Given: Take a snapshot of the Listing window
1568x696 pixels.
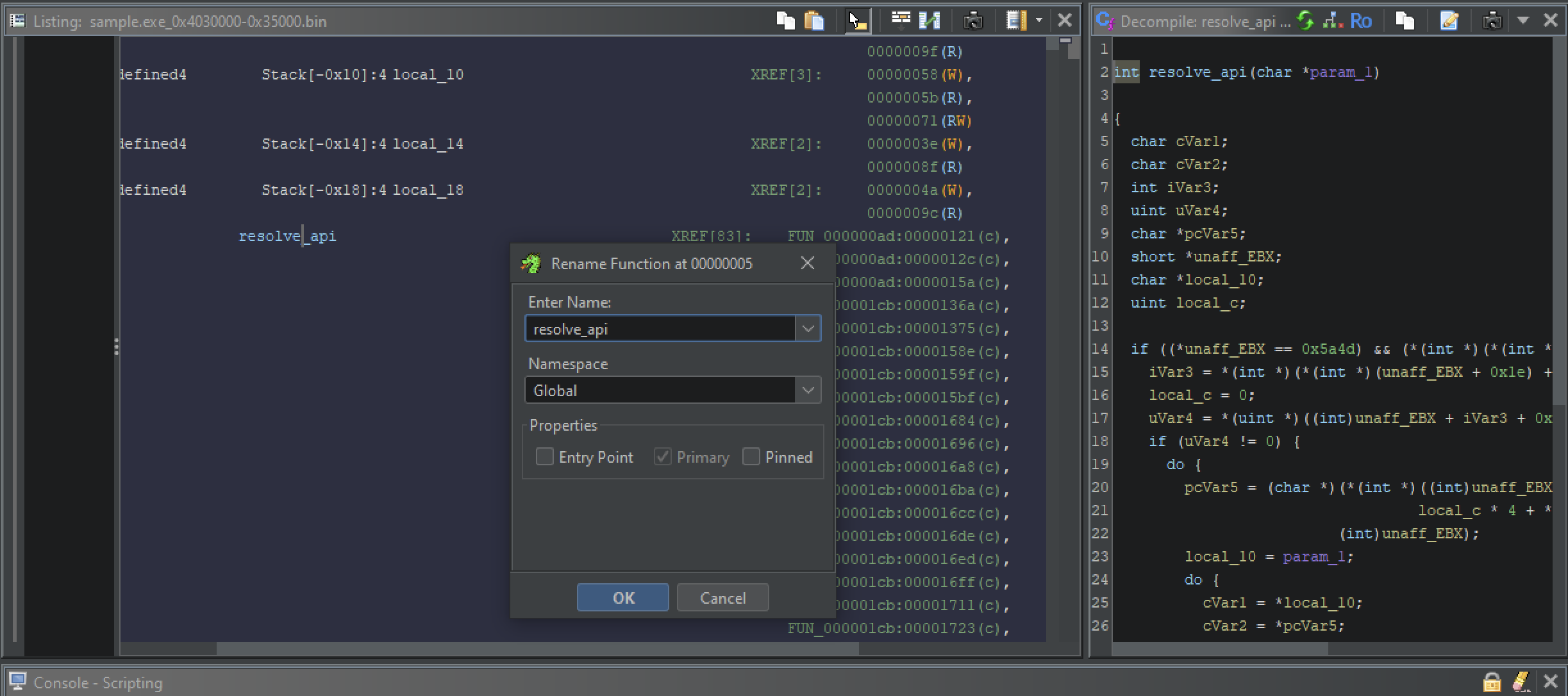Looking at the screenshot, I should click(972, 21).
